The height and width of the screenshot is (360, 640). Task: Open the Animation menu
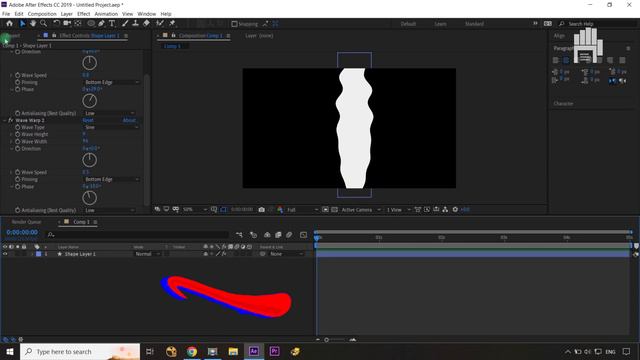pos(106,14)
